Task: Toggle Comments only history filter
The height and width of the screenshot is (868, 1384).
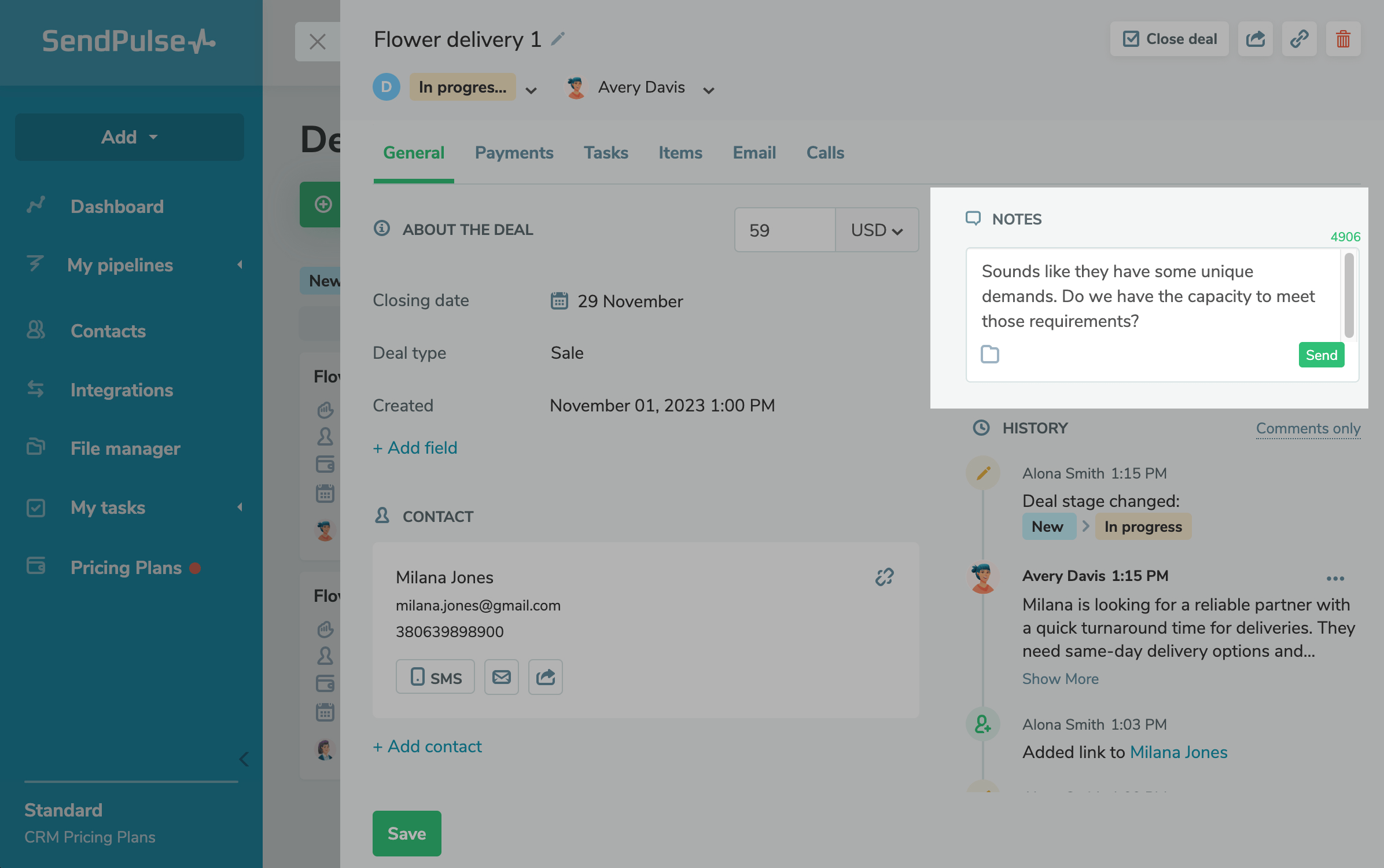Action: [1308, 428]
